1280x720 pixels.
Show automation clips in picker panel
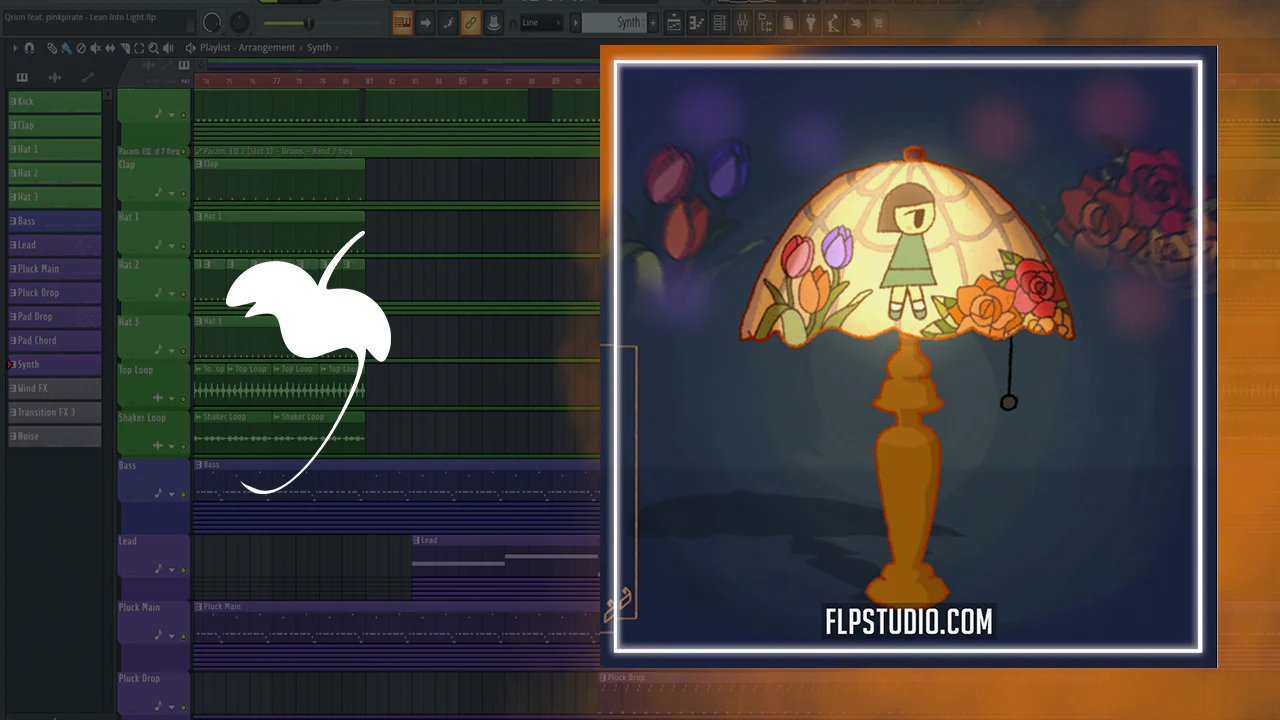(x=88, y=77)
